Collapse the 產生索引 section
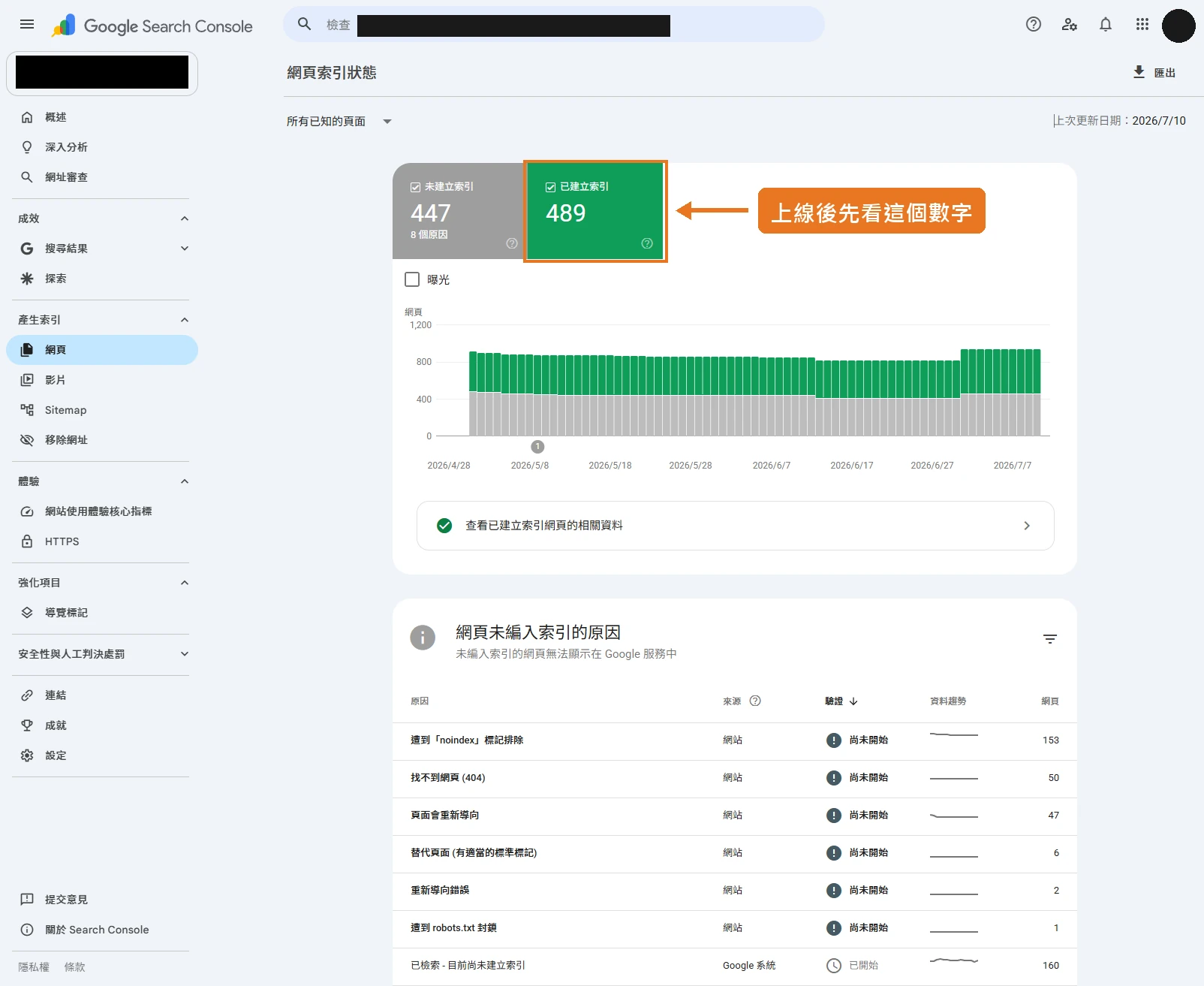The image size is (1204, 986). tap(185, 320)
